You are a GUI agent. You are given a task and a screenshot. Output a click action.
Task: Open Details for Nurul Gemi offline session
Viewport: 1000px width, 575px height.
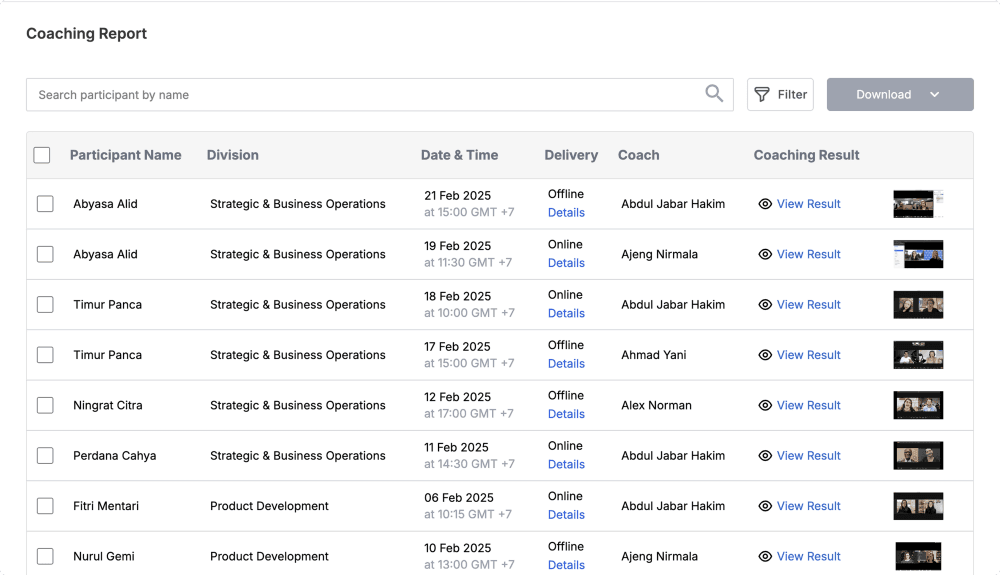tap(566, 565)
